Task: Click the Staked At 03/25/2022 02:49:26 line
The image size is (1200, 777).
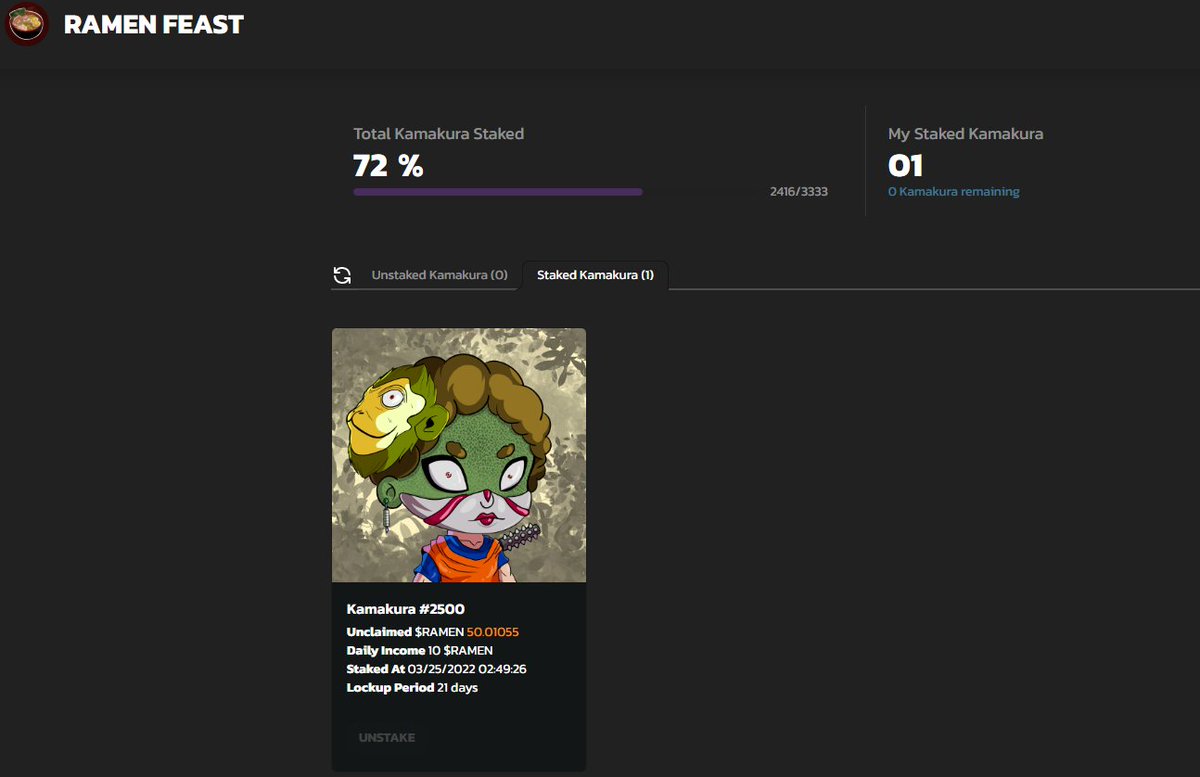Action: (x=436, y=669)
